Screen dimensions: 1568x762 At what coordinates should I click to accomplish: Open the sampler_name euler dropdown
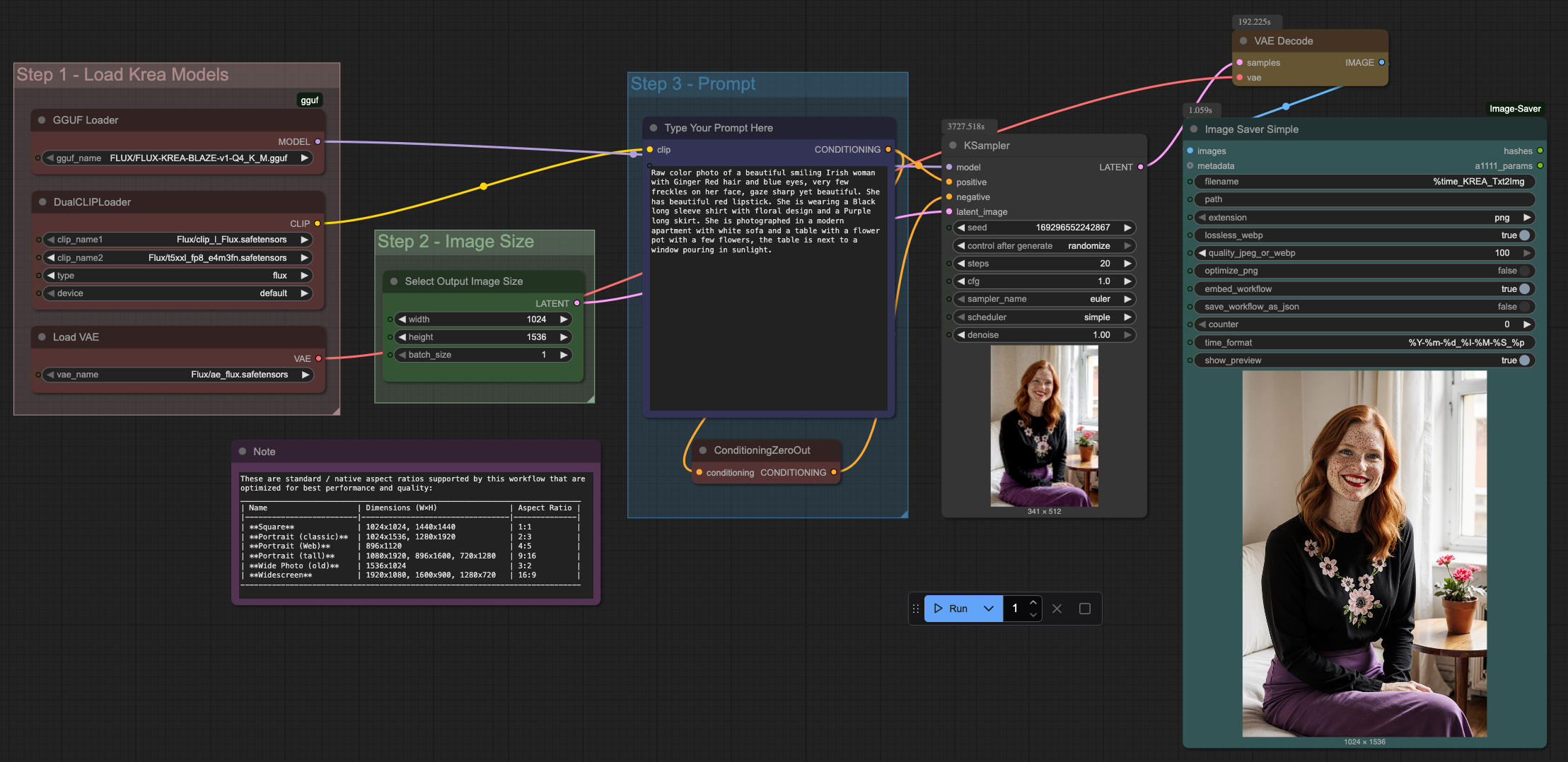point(1043,299)
